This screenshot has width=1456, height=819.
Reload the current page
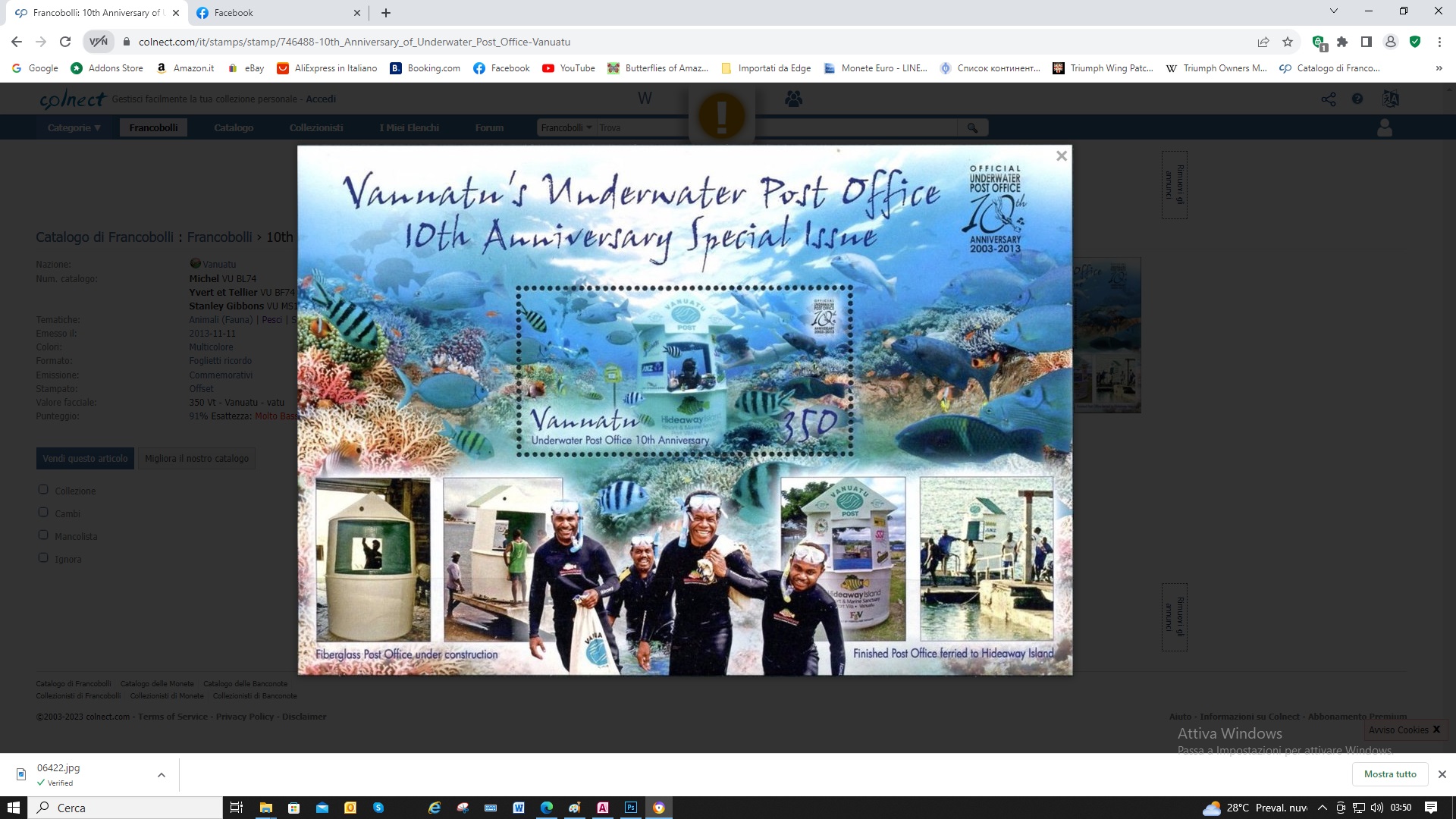(x=65, y=42)
